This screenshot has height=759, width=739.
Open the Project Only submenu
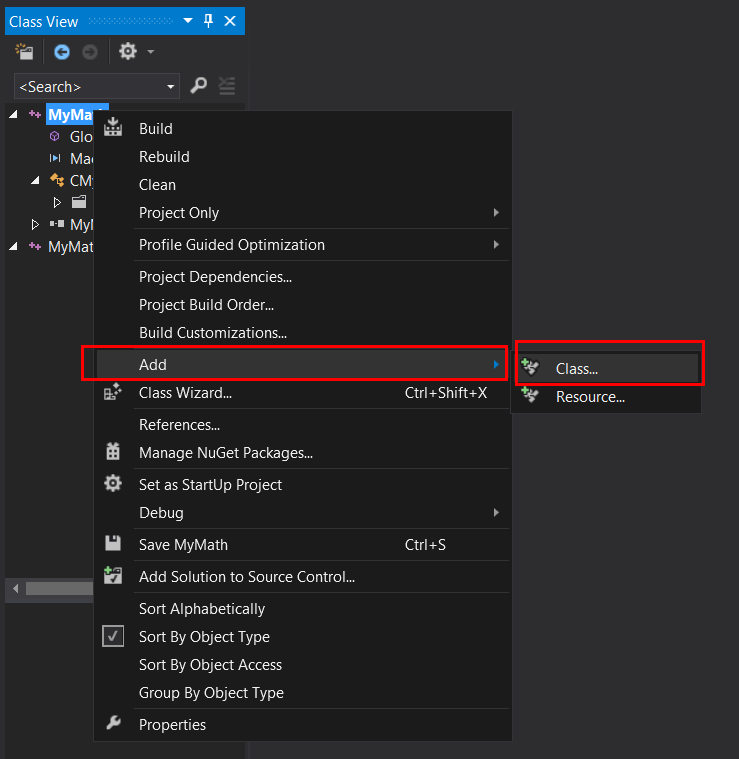click(302, 213)
